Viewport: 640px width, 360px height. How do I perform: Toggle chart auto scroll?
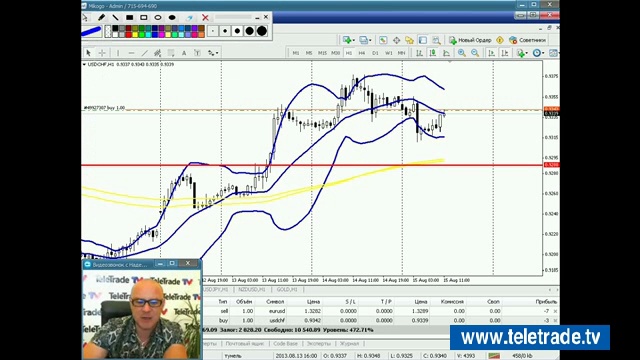point(491,53)
